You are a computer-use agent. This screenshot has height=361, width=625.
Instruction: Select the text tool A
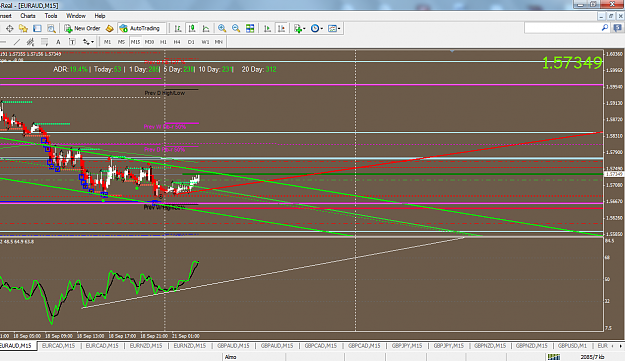point(58,42)
